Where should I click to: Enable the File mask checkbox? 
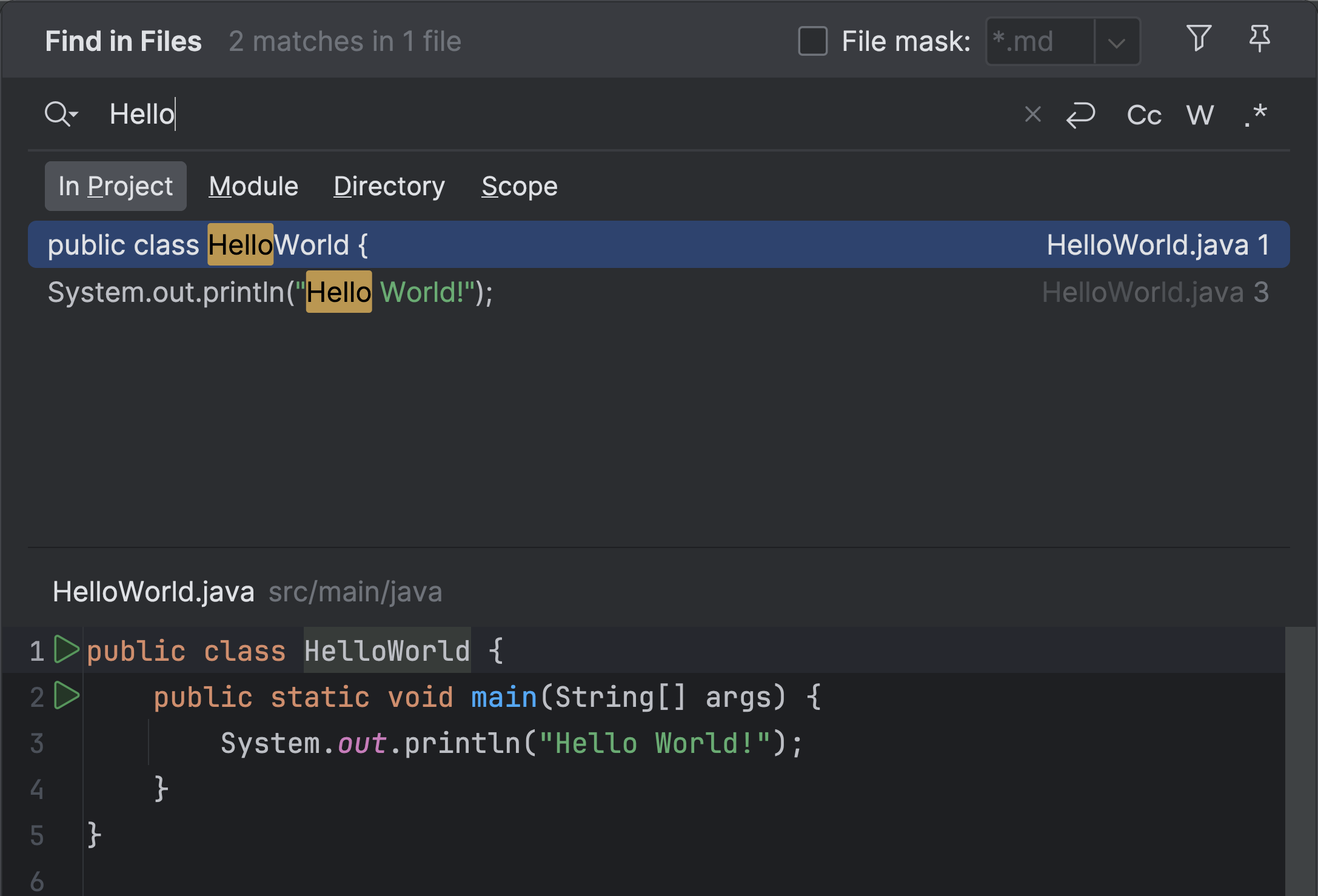pos(812,41)
